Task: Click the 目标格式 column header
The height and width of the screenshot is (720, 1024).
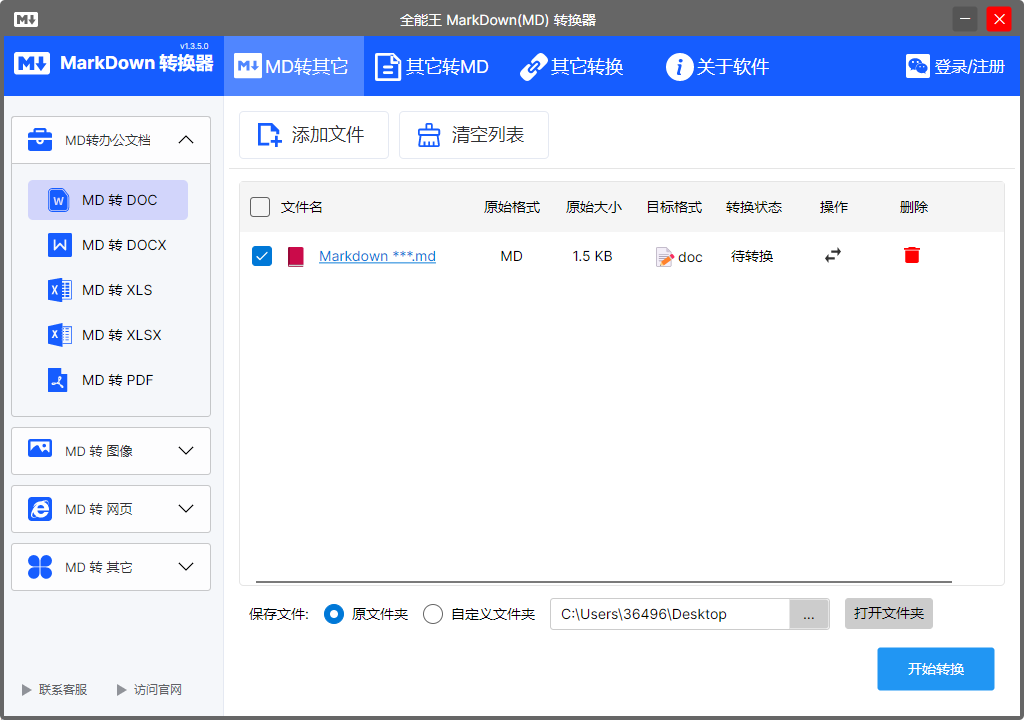Action: 674,207
